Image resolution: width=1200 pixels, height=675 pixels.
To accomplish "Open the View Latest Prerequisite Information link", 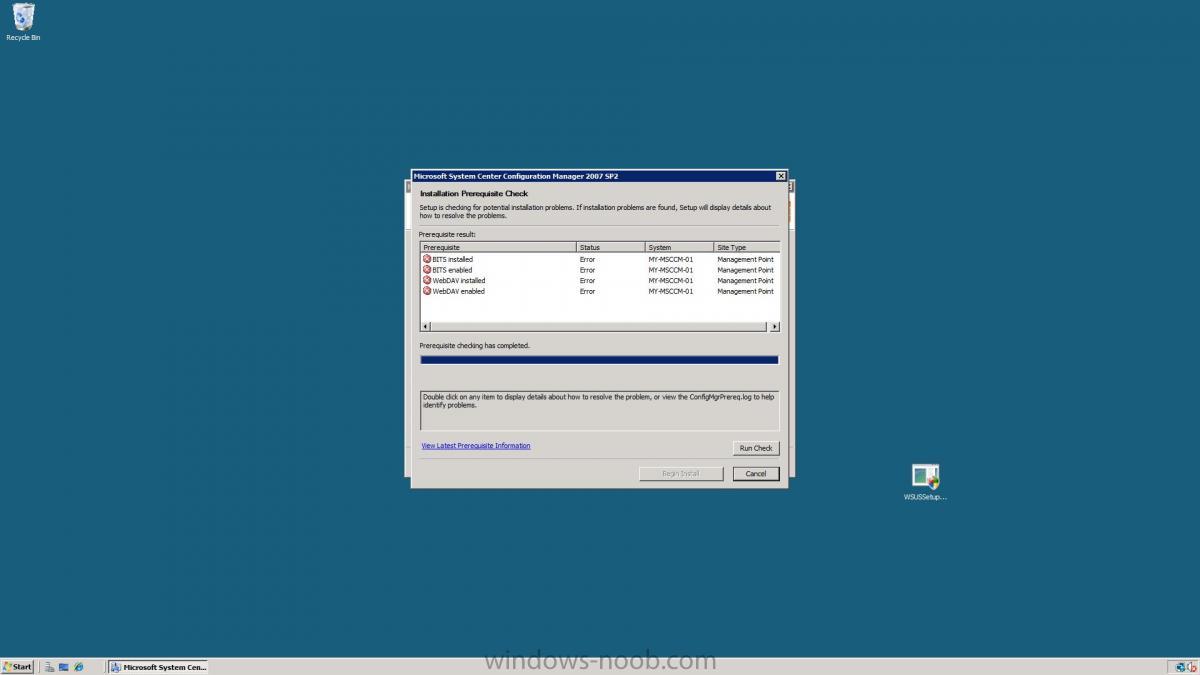I will (476, 446).
